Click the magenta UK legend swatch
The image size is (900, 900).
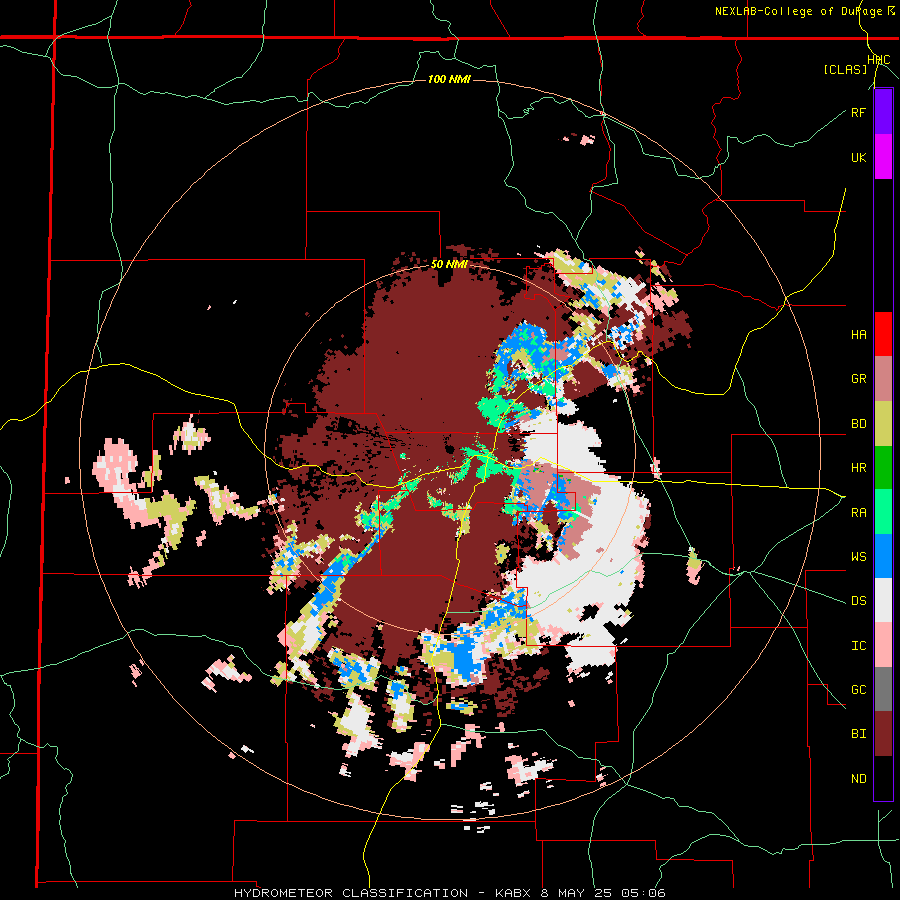(x=883, y=157)
